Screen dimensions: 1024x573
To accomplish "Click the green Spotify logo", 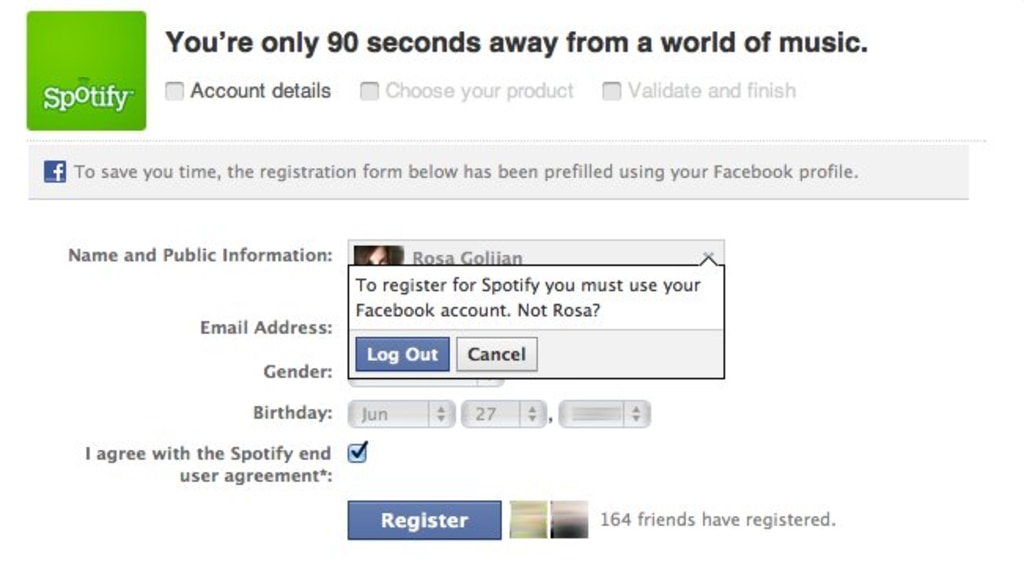I will pos(86,71).
